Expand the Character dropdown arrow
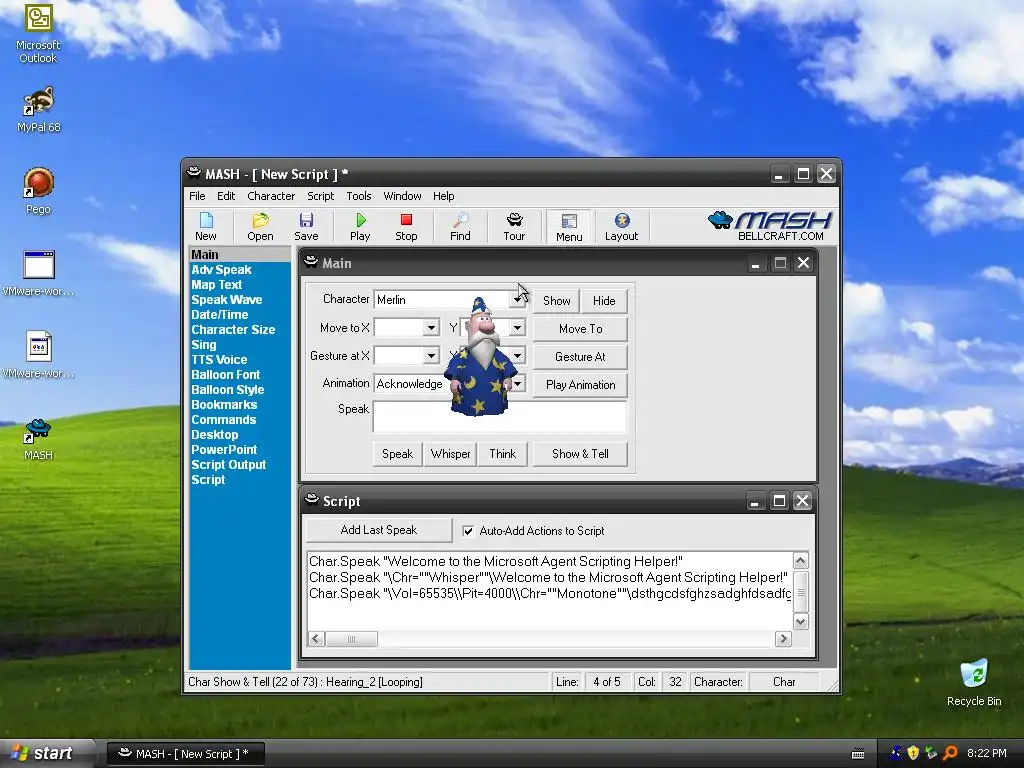Image resolution: width=1024 pixels, height=768 pixels. pos(517,300)
